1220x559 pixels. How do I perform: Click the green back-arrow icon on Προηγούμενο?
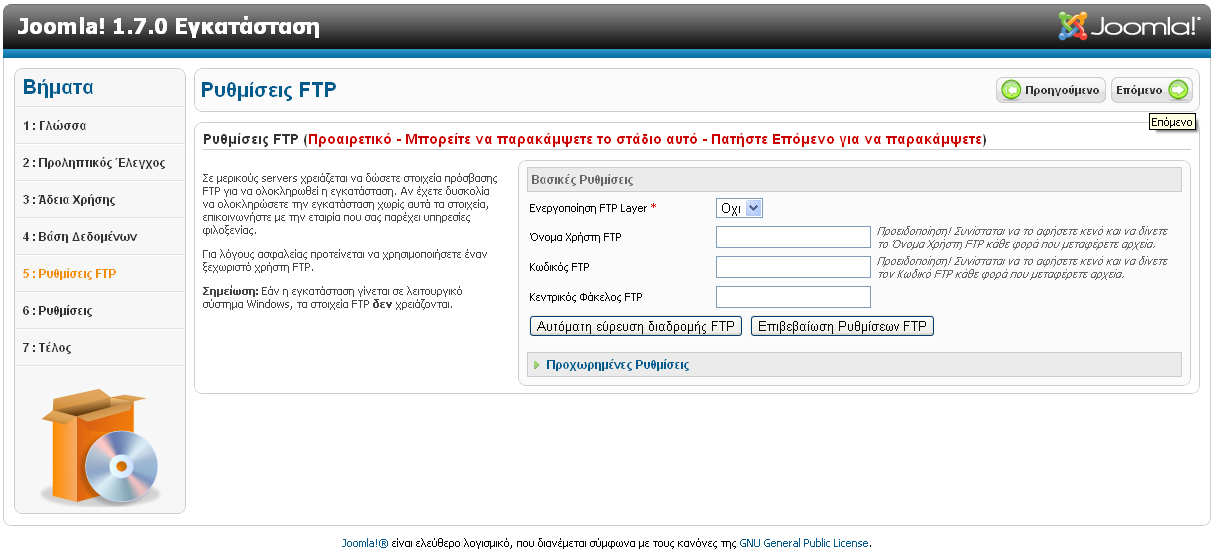1011,90
